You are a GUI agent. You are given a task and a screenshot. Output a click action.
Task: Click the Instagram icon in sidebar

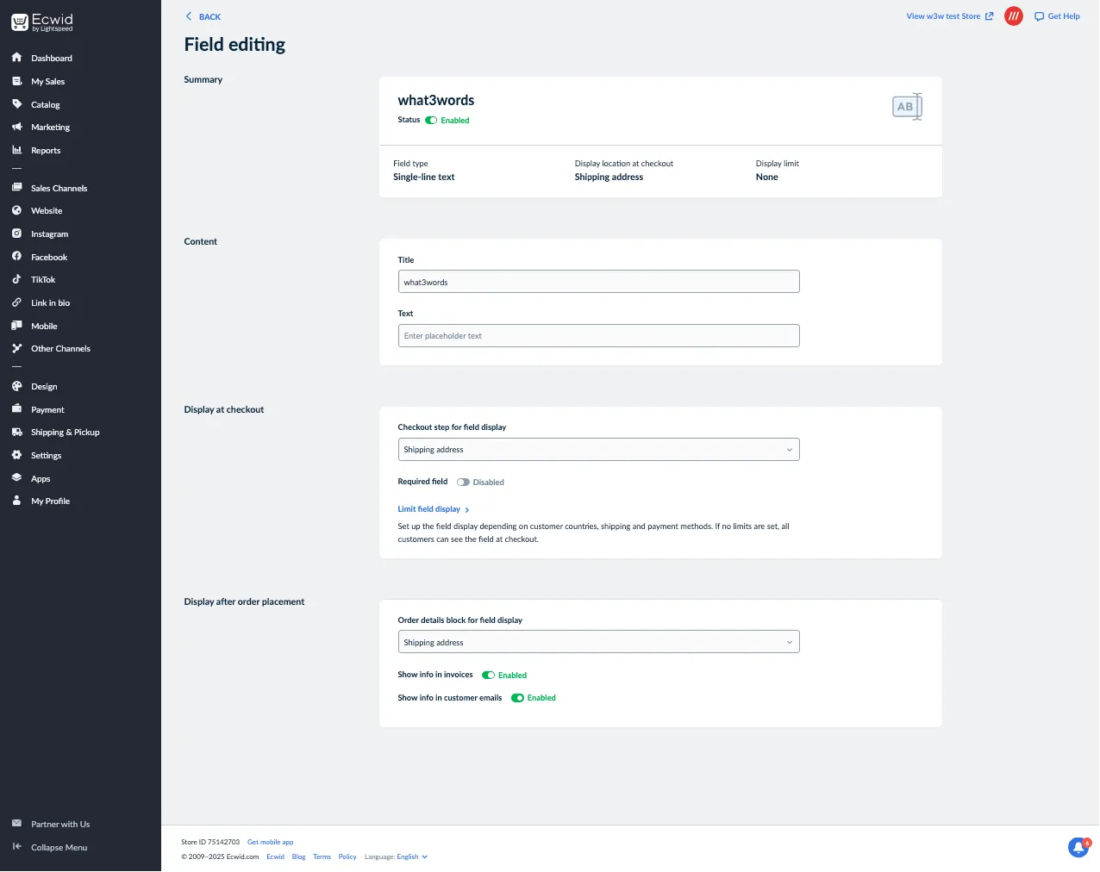point(17,234)
